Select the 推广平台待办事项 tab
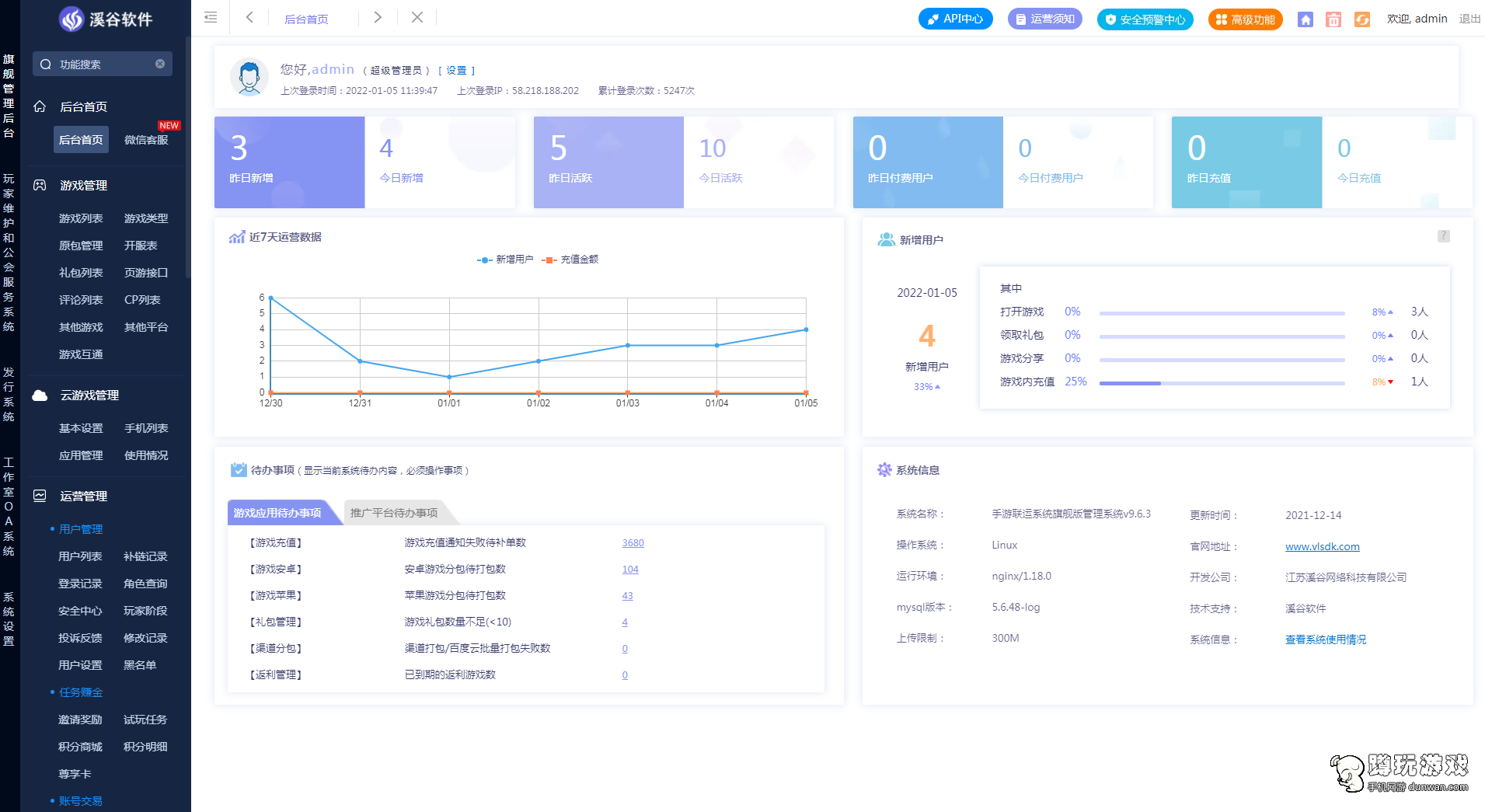This screenshot has height=812, width=1485. [394, 513]
